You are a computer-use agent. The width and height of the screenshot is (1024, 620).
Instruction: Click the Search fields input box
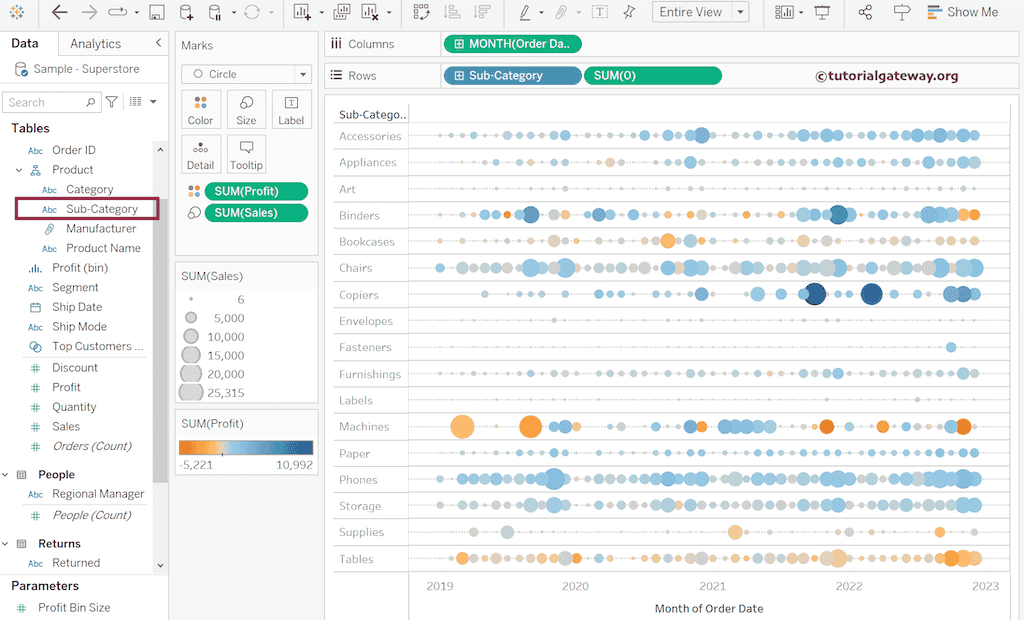(45, 102)
